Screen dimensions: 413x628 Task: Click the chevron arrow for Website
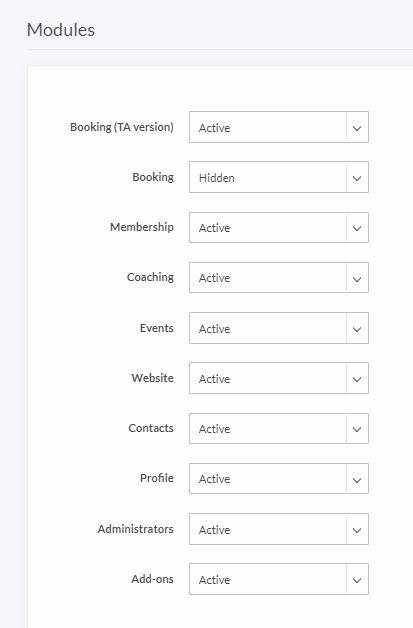tap(357, 379)
